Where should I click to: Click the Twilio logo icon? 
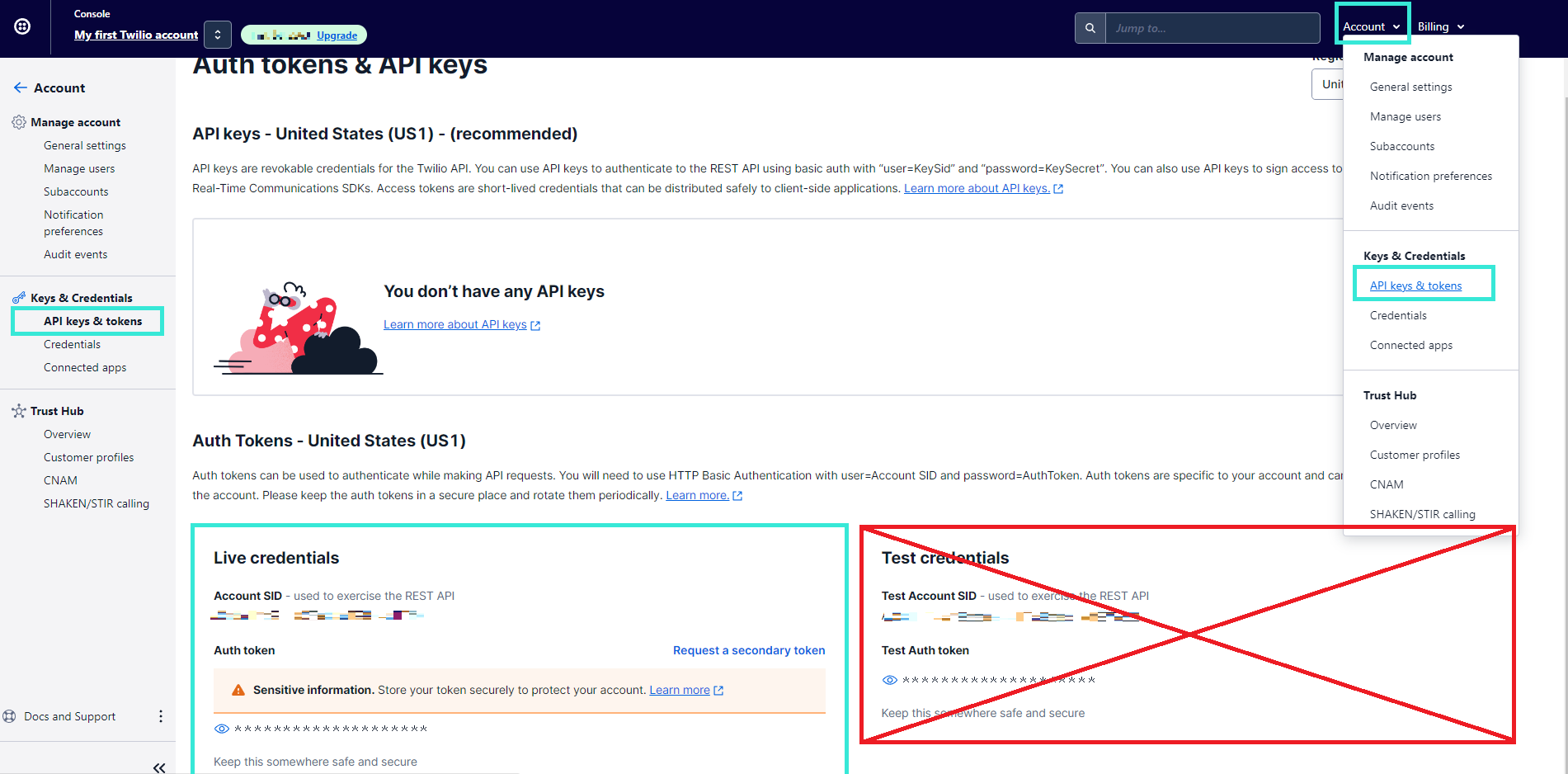pyautogui.click(x=22, y=26)
